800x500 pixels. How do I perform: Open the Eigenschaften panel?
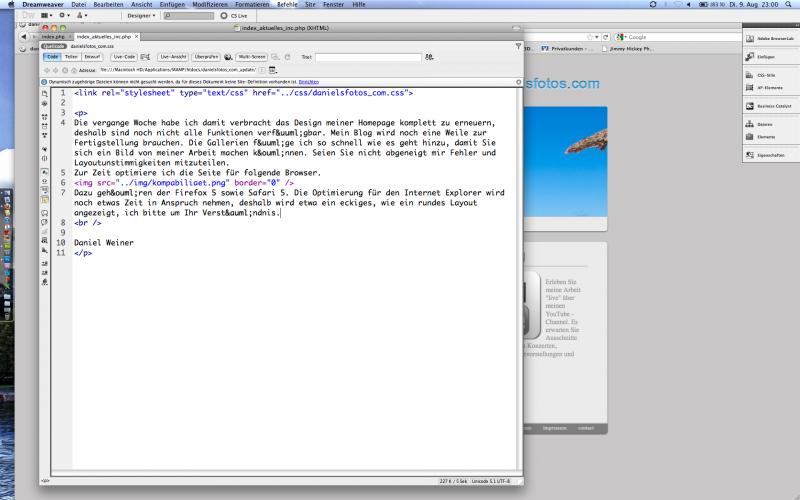pos(768,155)
